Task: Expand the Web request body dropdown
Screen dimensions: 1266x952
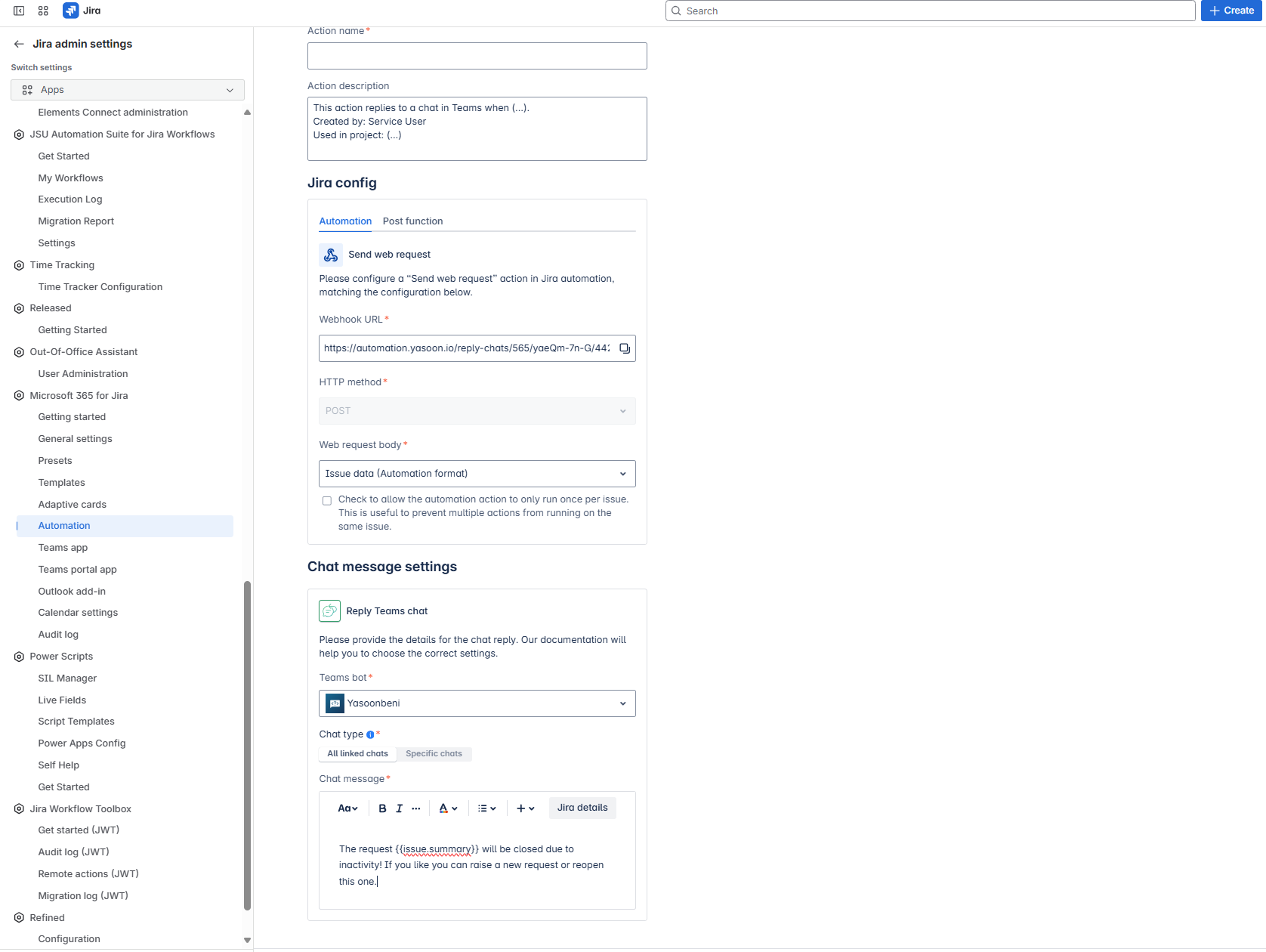Action: pyautogui.click(x=477, y=474)
